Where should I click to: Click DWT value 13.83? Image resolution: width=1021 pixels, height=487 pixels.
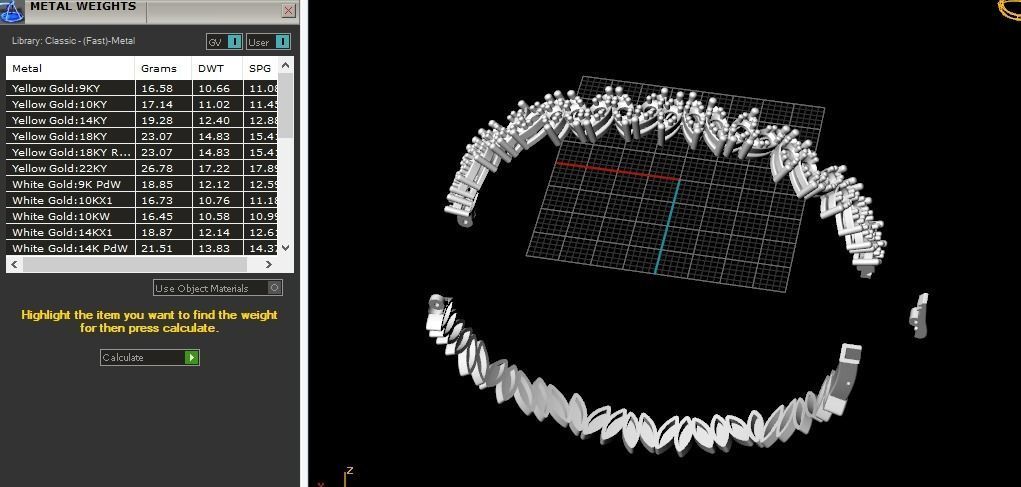coord(212,248)
